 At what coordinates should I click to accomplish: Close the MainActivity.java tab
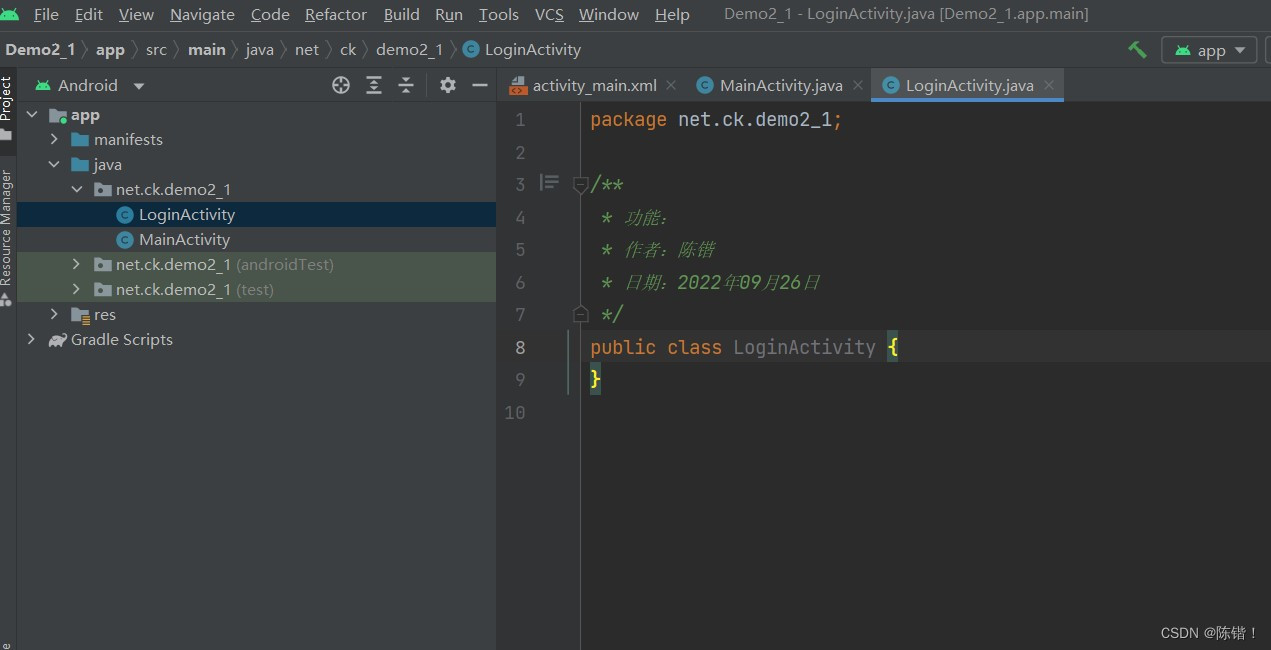[857, 86]
